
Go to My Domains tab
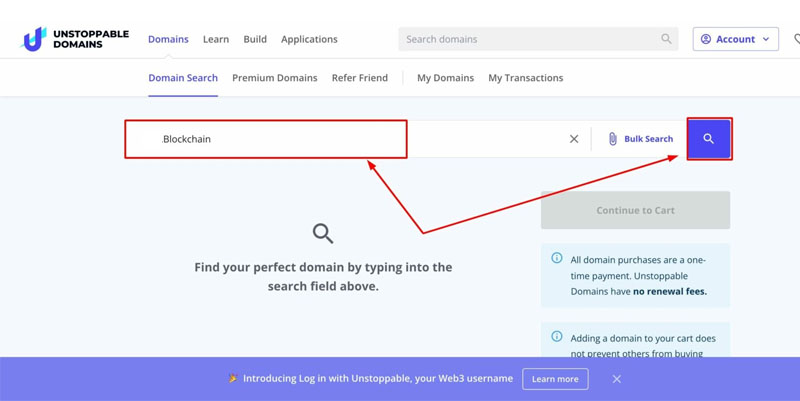pos(445,78)
